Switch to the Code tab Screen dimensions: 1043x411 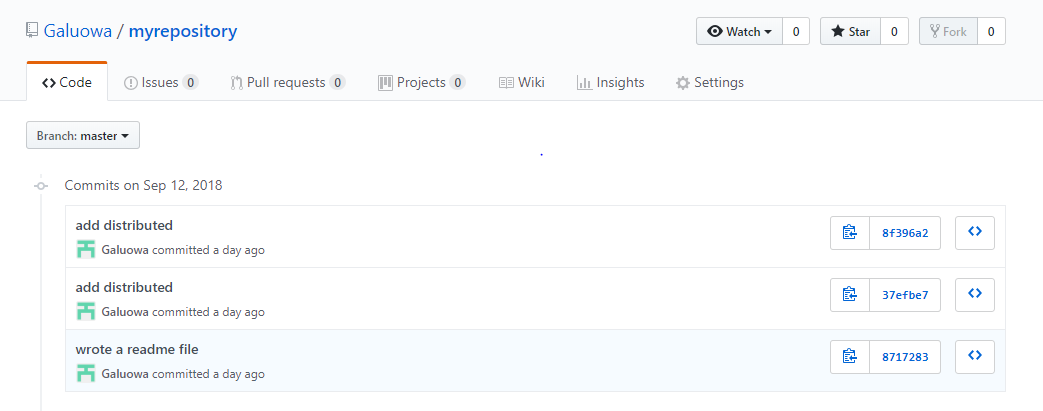click(67, 82)
